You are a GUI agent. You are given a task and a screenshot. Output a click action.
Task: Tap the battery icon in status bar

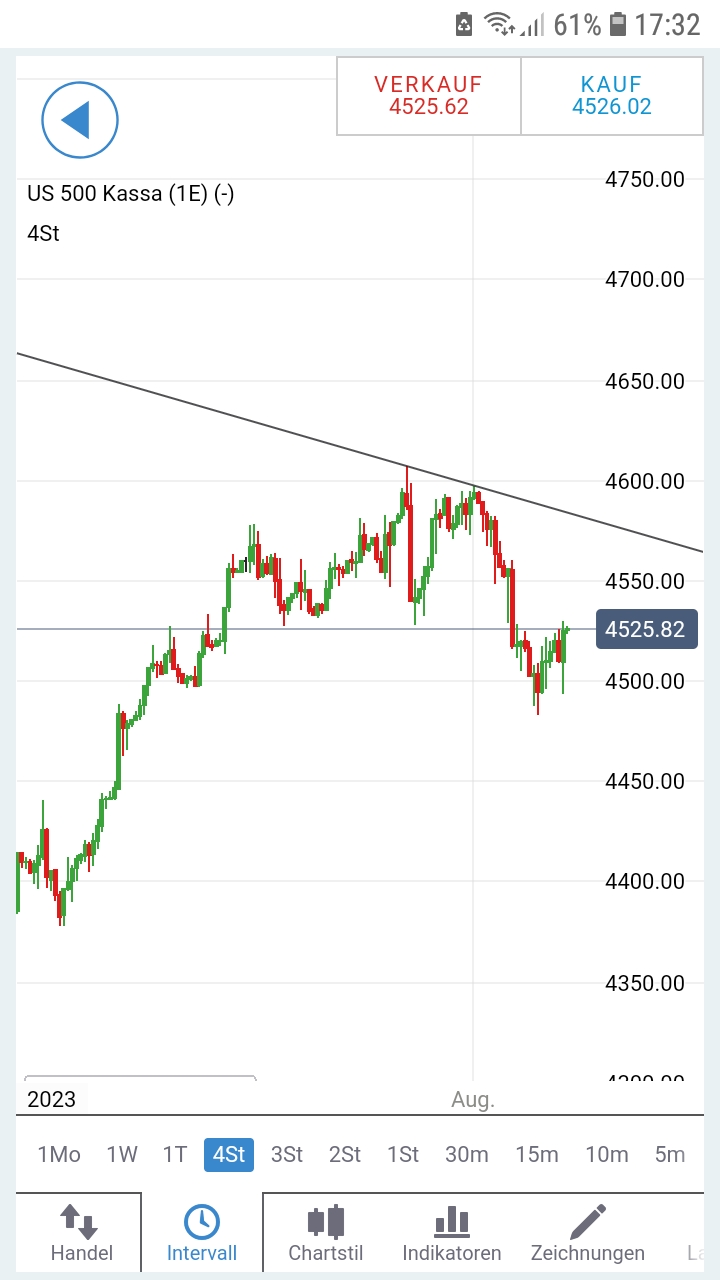pos(617,24)
